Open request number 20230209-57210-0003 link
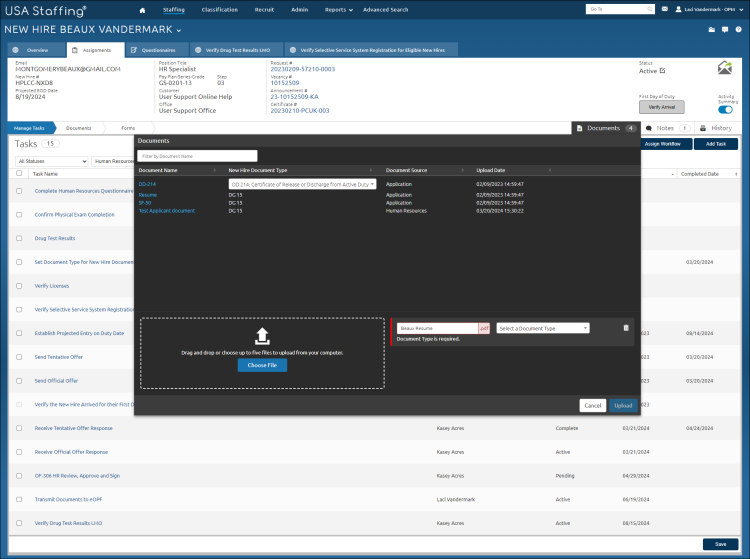750x559 pixels. pos(303,69)
